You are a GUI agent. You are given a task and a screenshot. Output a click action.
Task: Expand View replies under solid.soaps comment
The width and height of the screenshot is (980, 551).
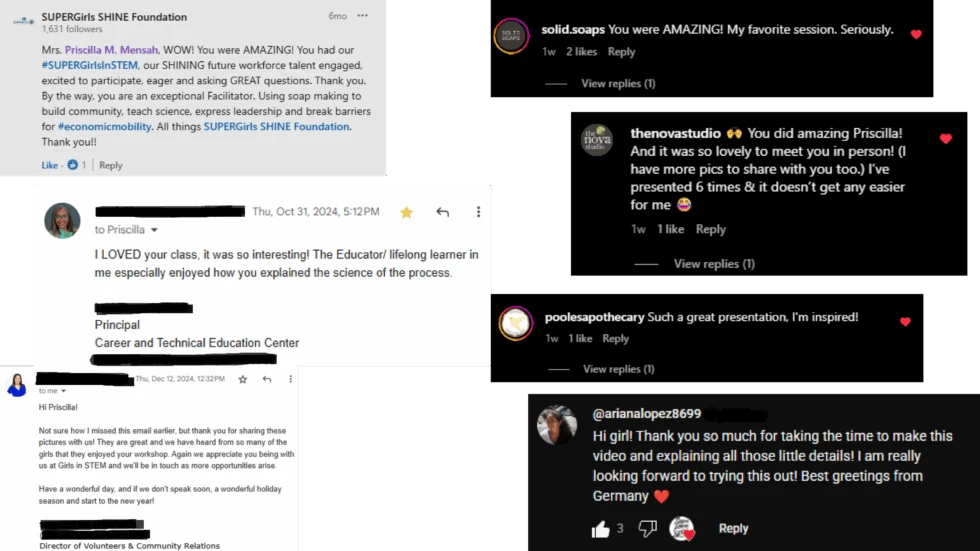(x=618, y=83)
